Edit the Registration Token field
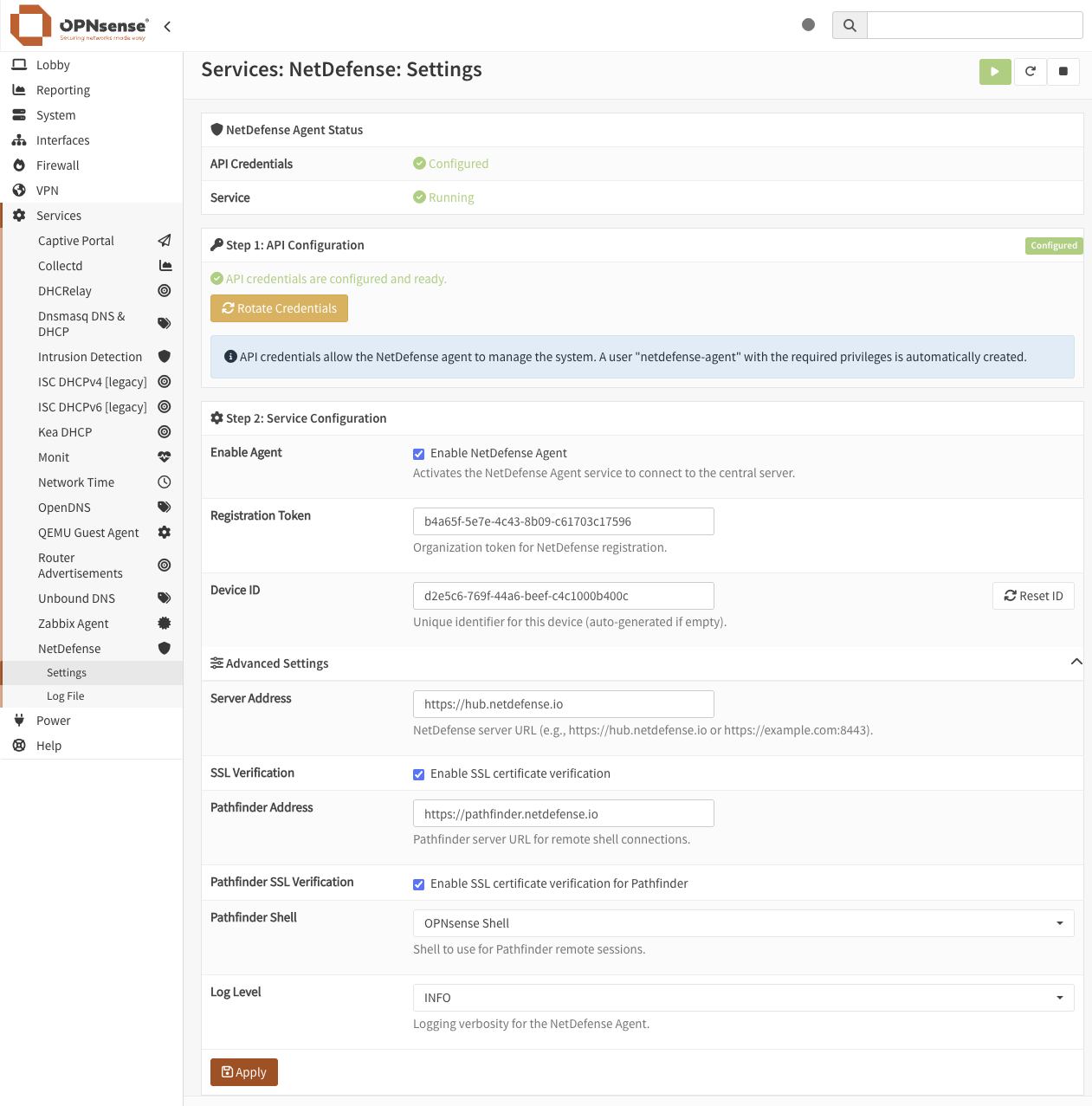Image resolution: width=1092 pixels, height=1106 pixels. tap(562, 521)
